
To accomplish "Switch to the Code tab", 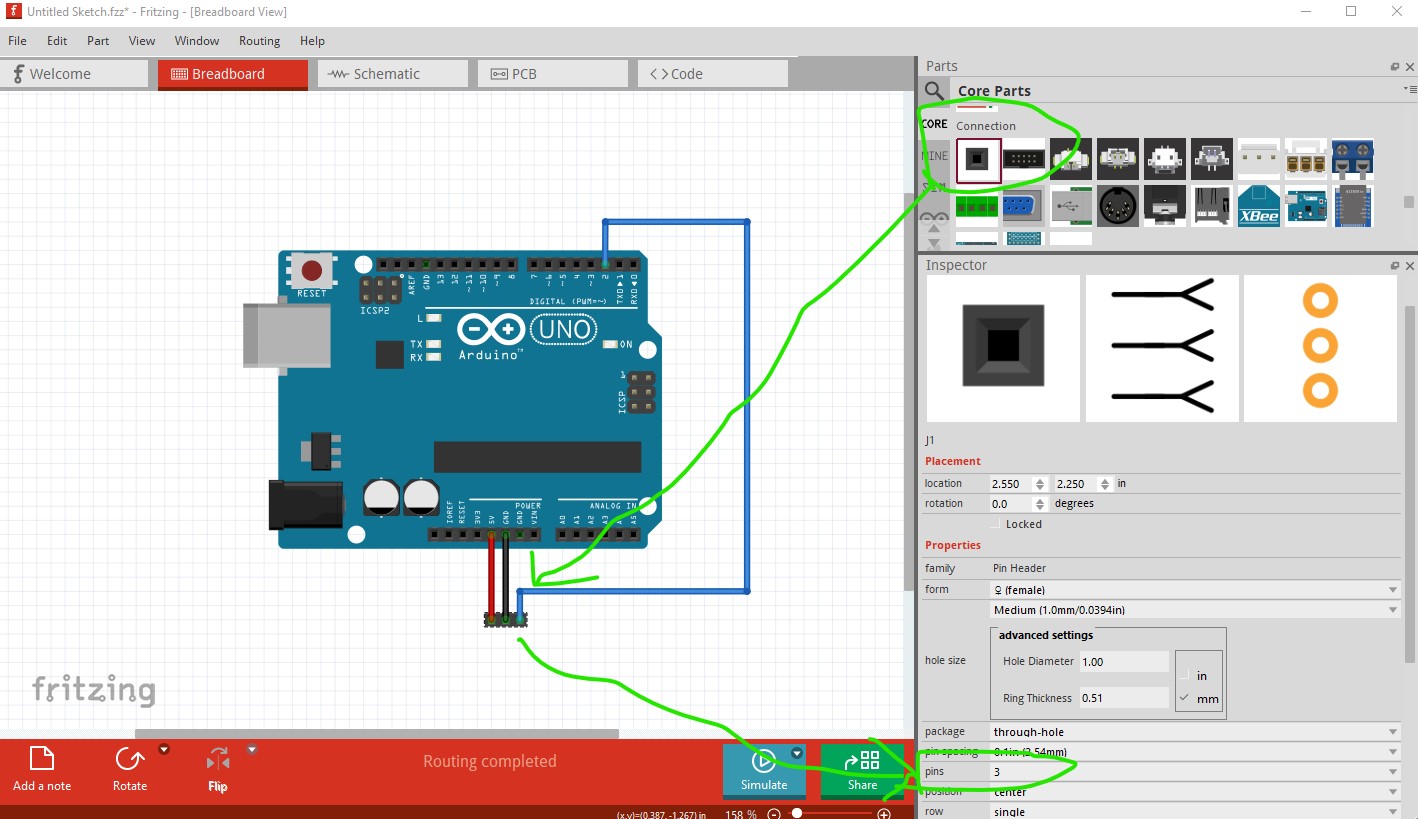I will pyautogui.click(x=713, y=74).
